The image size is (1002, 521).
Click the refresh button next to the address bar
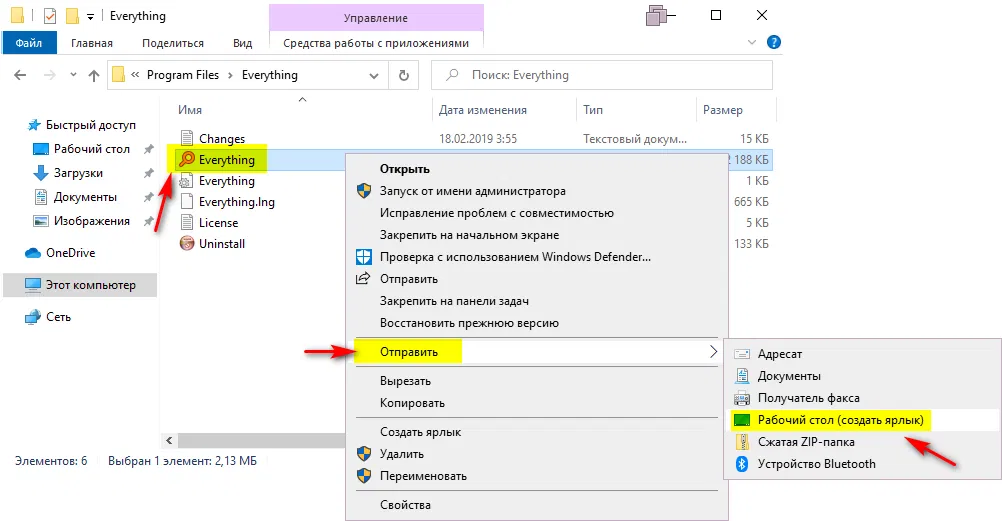[404, 75]
